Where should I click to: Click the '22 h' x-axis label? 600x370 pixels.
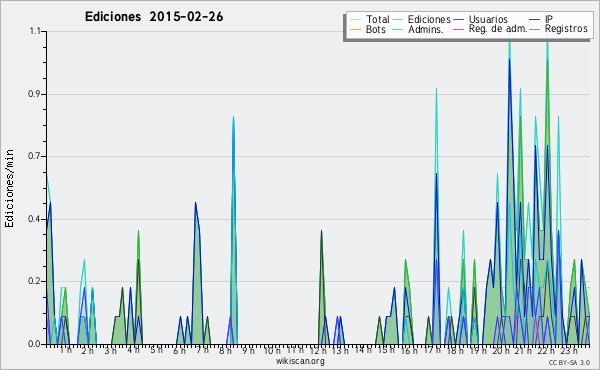tap(546, 351)
